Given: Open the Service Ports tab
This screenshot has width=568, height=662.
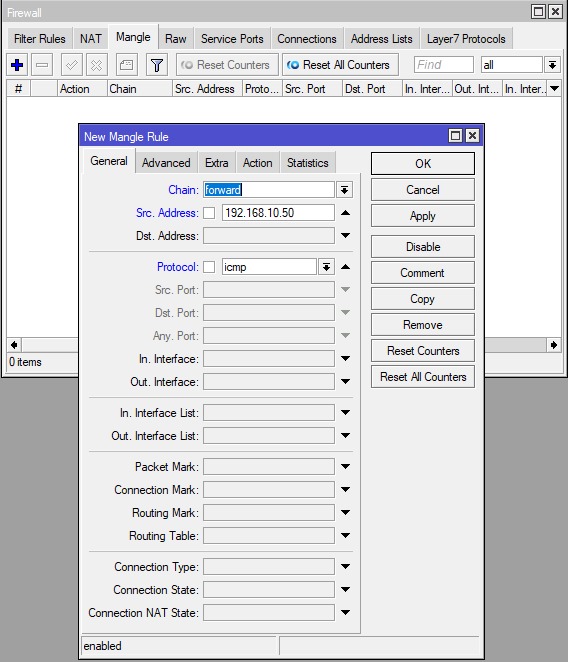Looking at the screenshot, I should pos(232,39).
